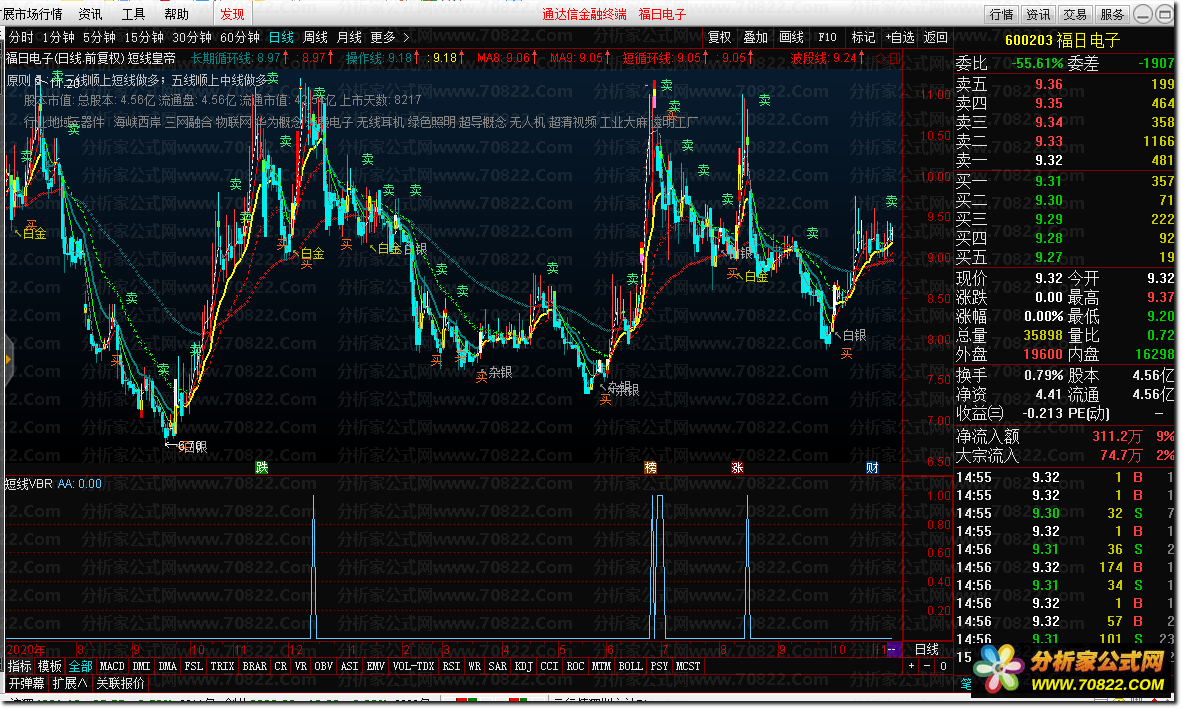Switch sub-chart to SAR indicator

pos(497,666)
